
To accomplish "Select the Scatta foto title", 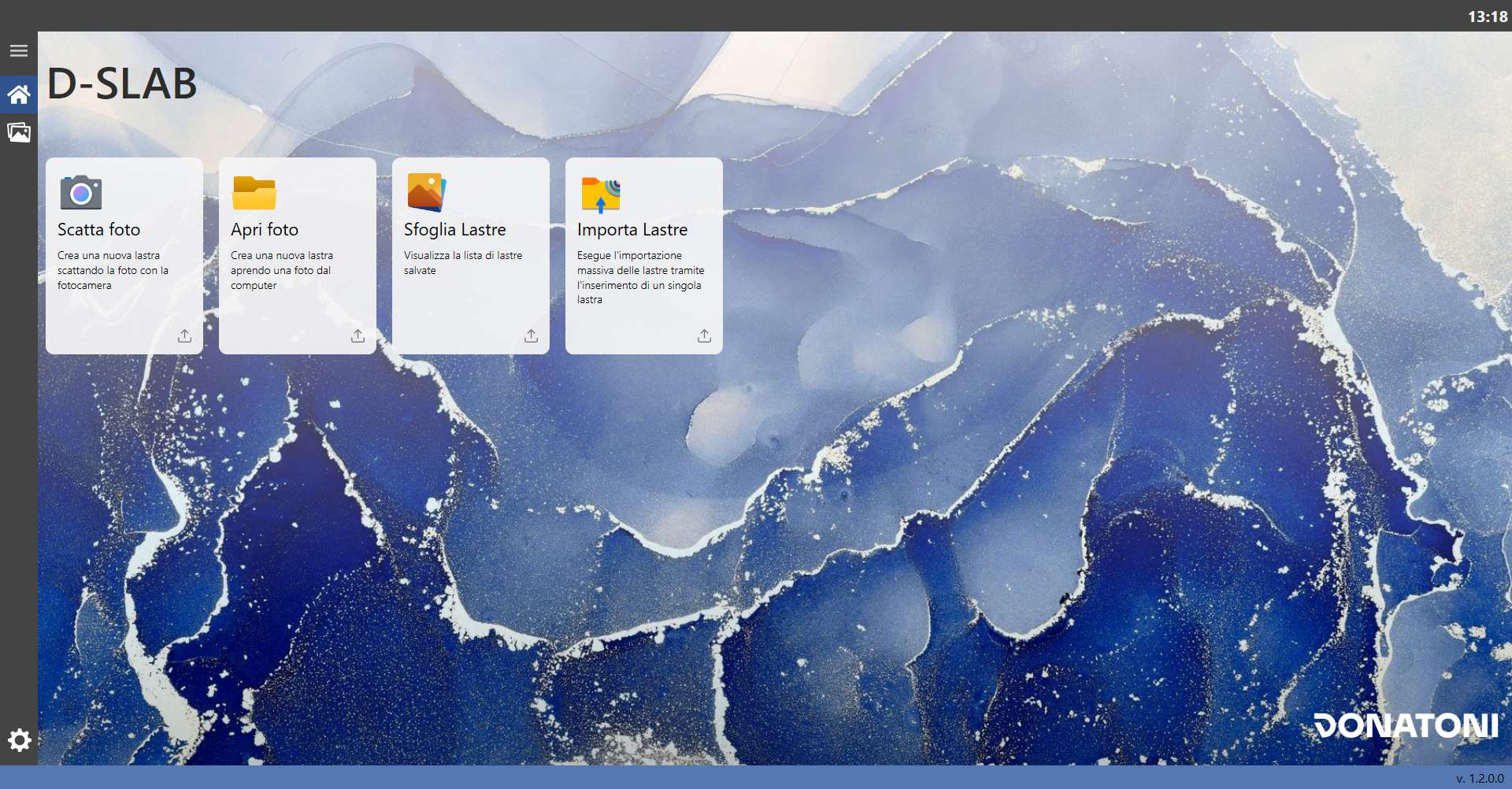I will 98,229.
